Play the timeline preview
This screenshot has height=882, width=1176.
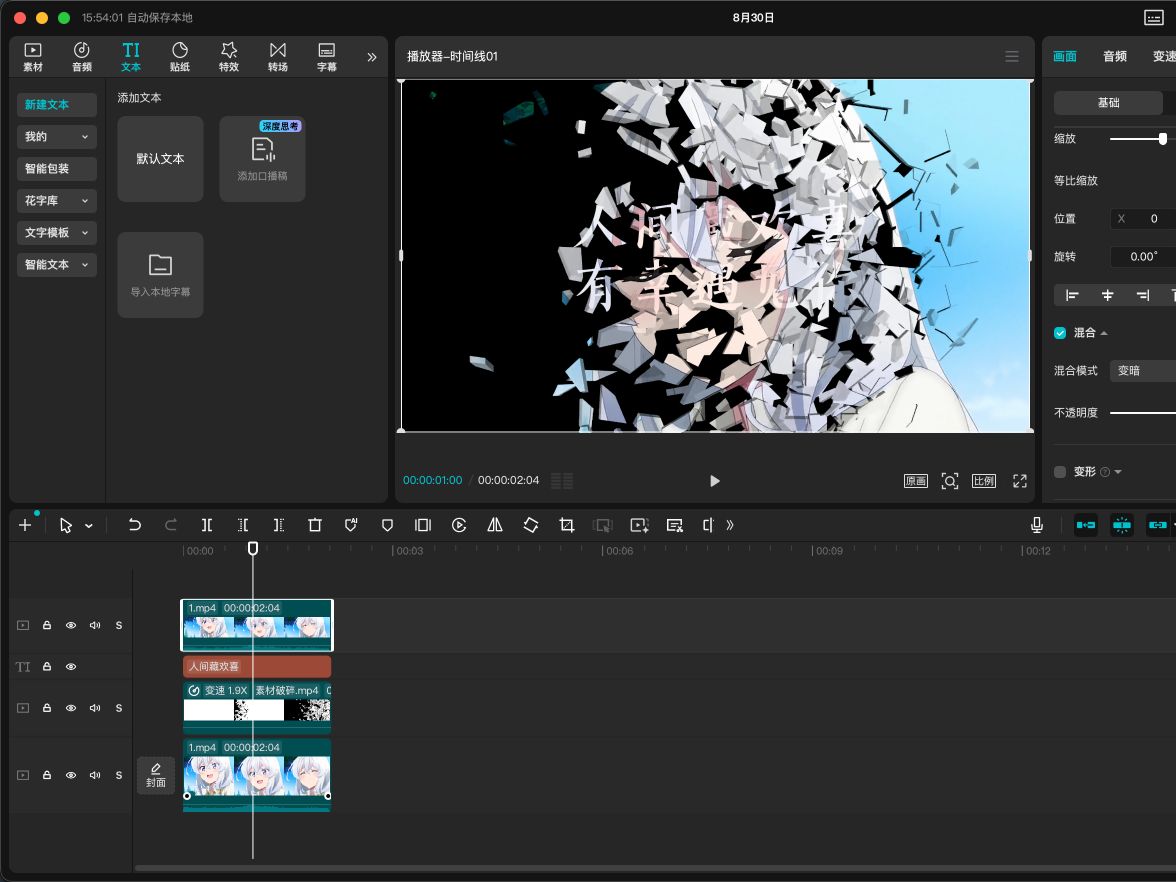pyautogui.click(x=714, y=481)
